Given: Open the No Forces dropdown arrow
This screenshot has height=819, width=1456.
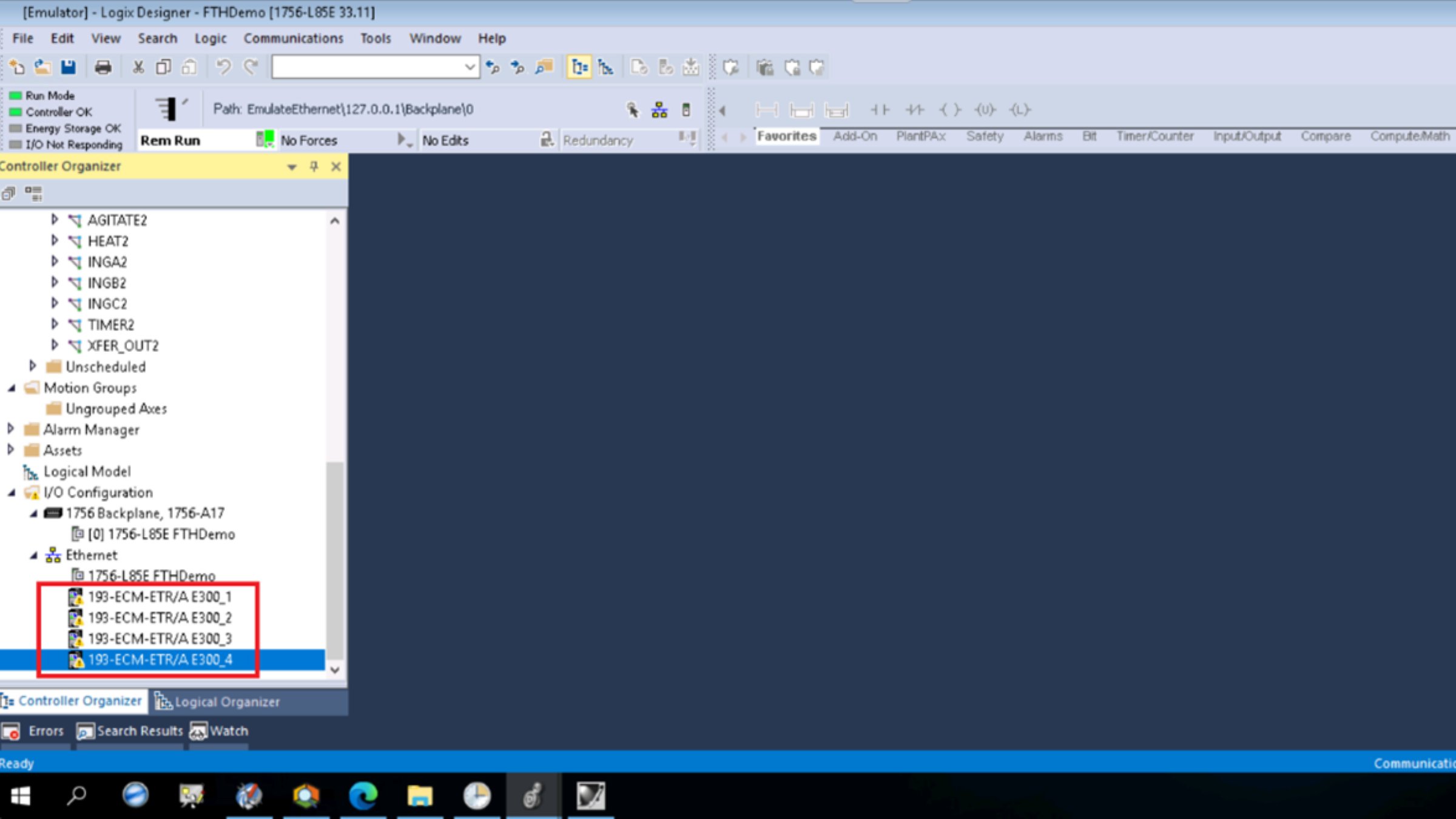Looking at the screenshot, I should pyautogui.click(x=403, y=140).
